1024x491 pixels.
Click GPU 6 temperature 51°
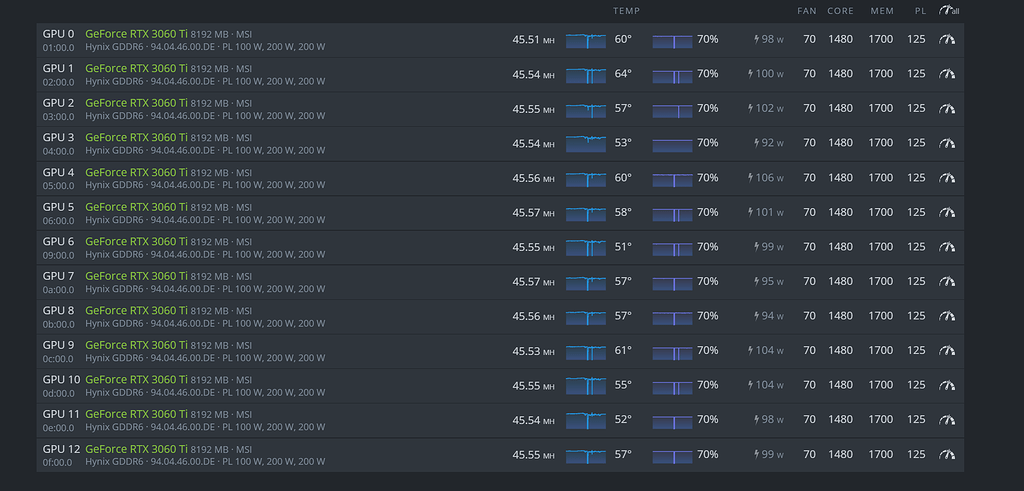[623, 247]
